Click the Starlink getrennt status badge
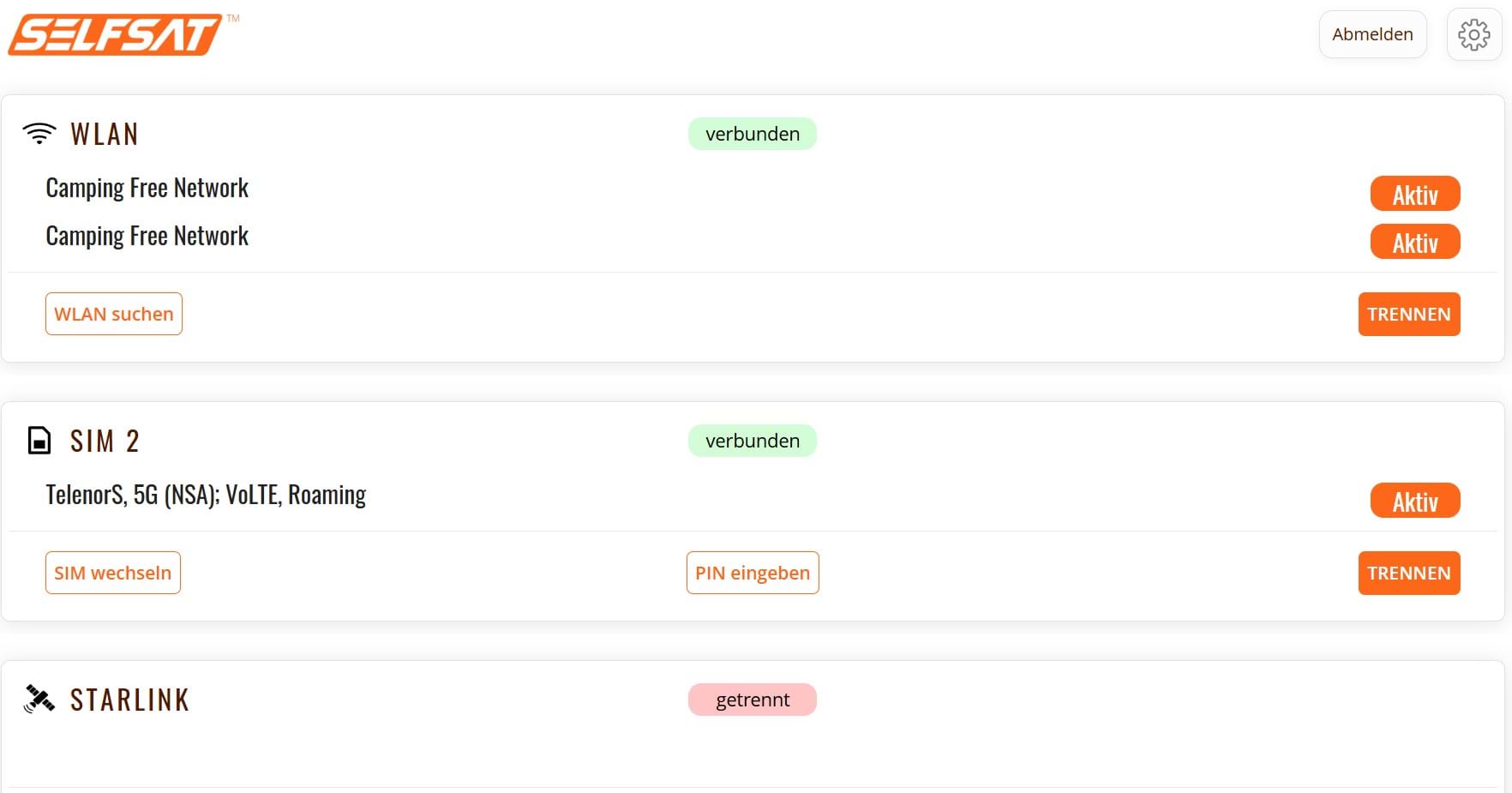The image size is (1512, 793). 752,700
